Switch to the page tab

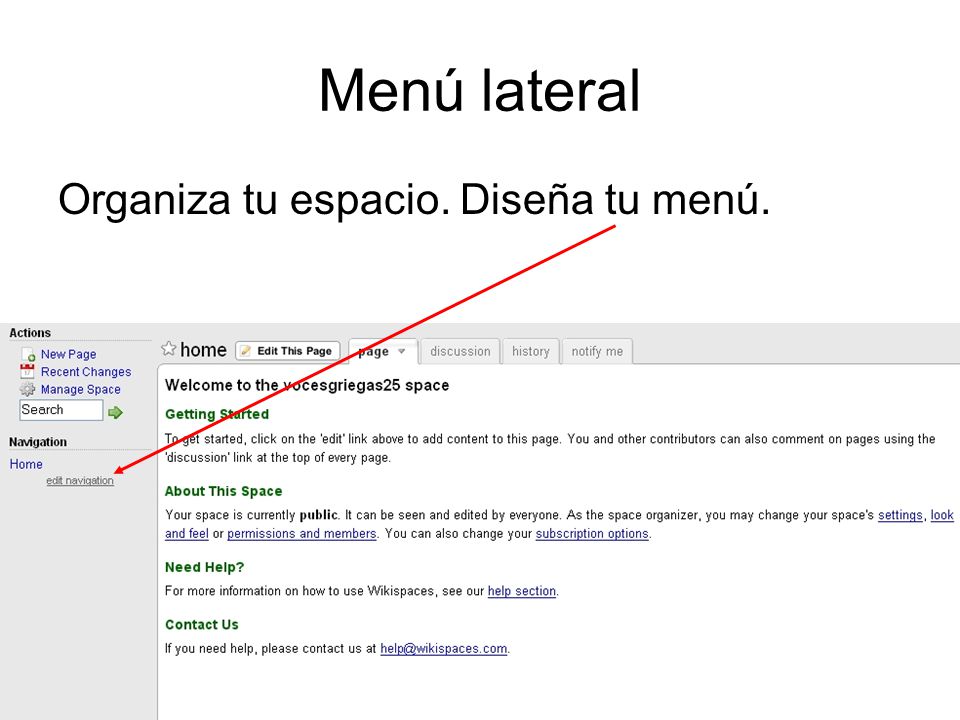pyautogui.click(x=383, y=351)
